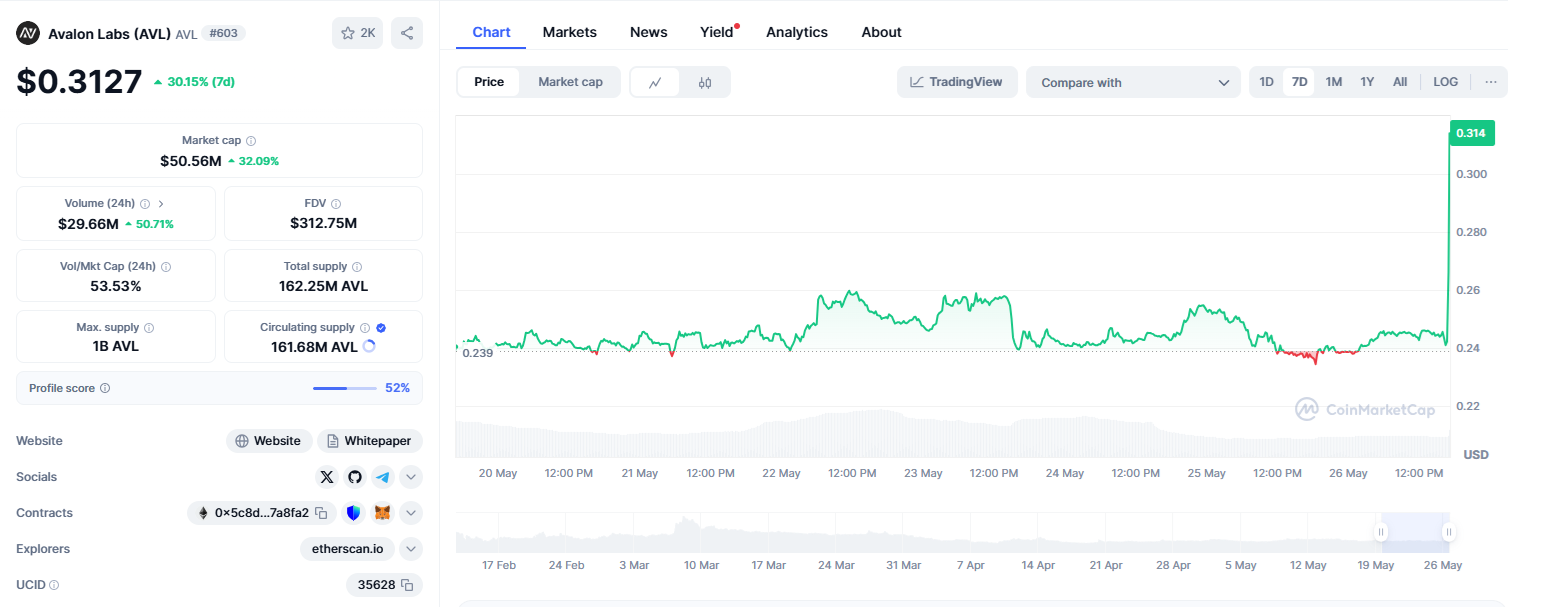Expand the Explorers list chevron
Image resolution: width=1549 pixels, height=607 pixels.
[411, 549]
